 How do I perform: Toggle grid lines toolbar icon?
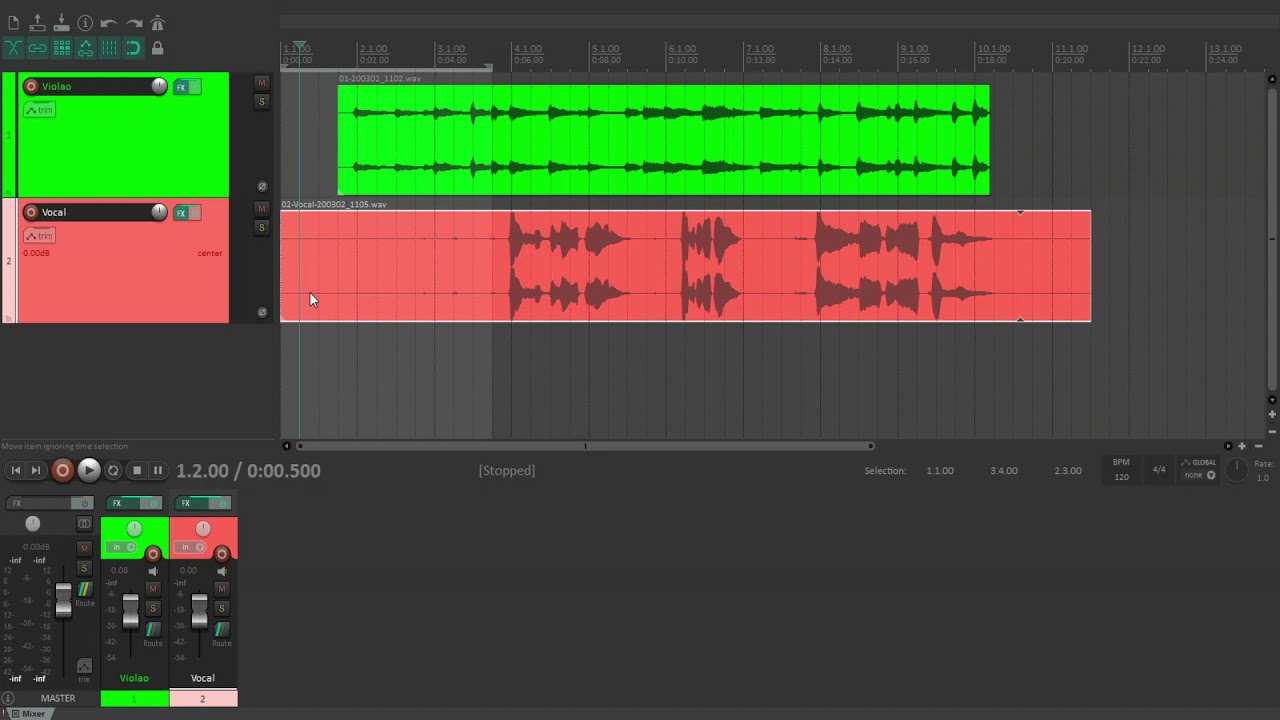click(109, 48)
